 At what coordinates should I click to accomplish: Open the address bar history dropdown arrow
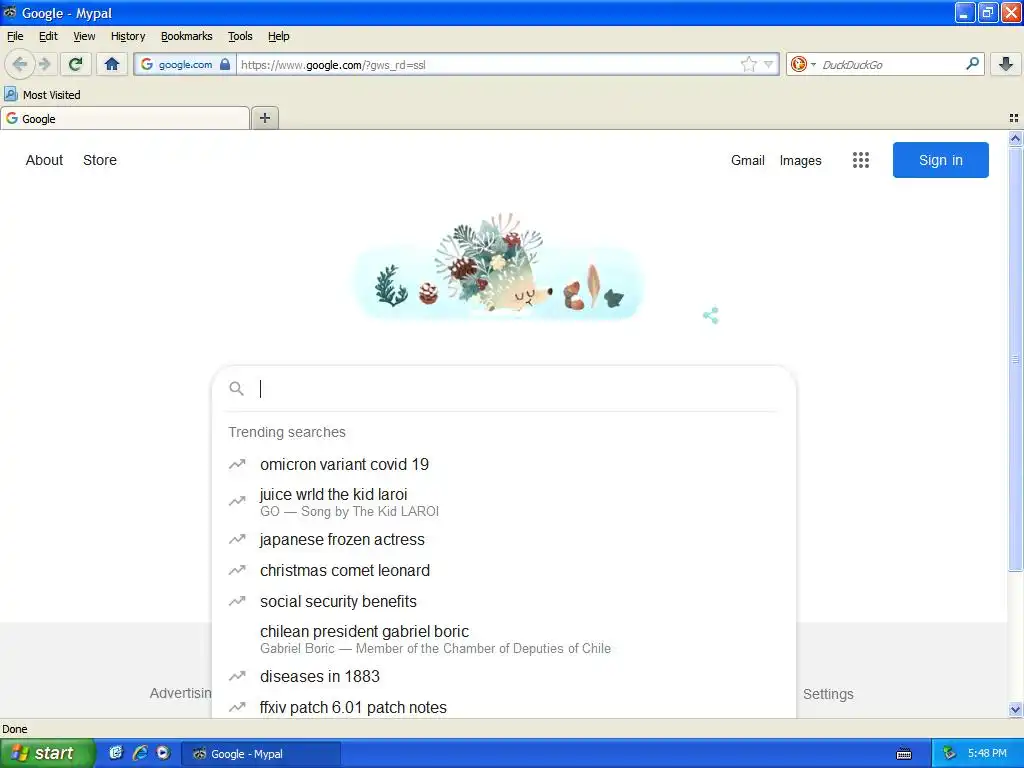[769, 64]
